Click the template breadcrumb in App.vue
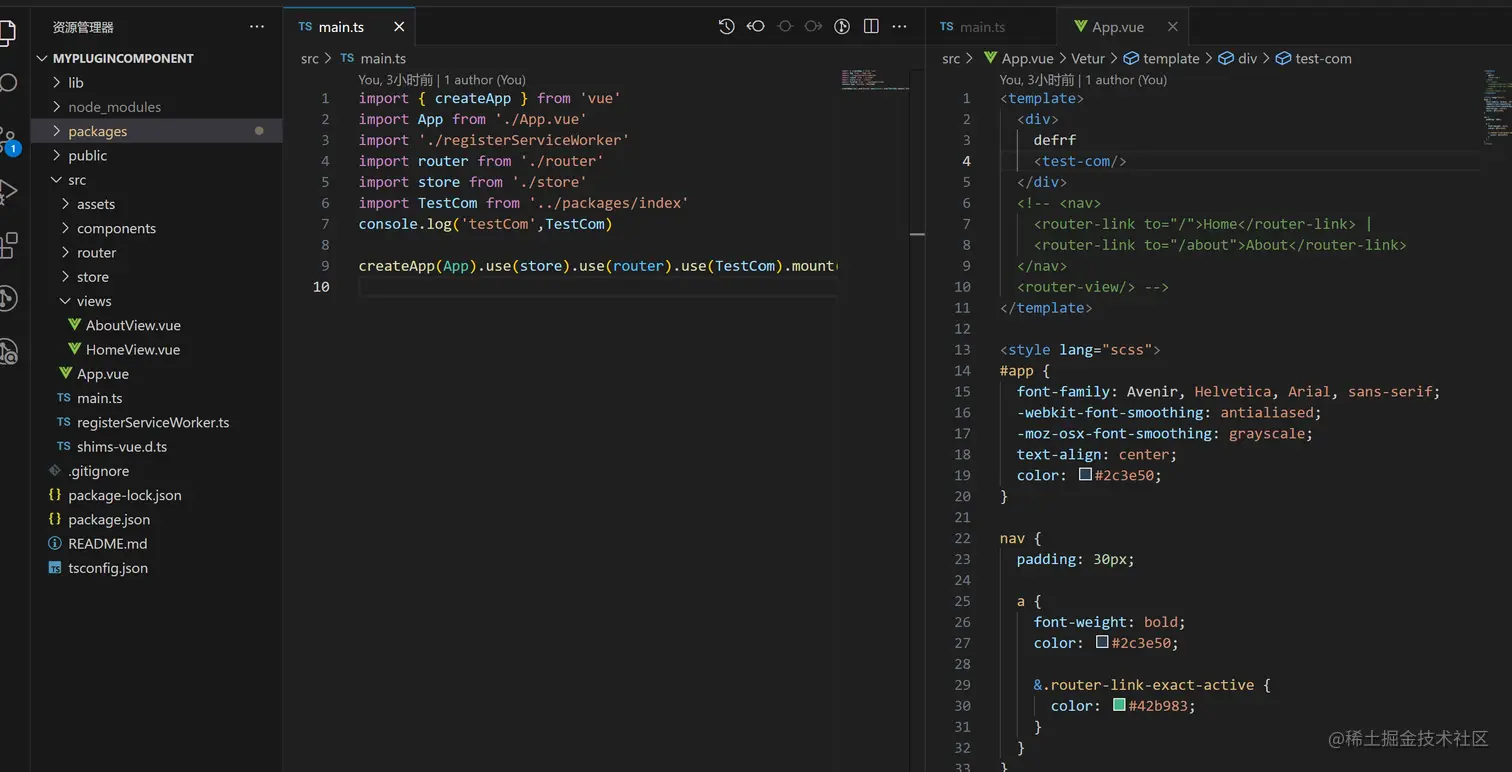The height and width of the screenshot is (772, 1512). coord(1170,58)
